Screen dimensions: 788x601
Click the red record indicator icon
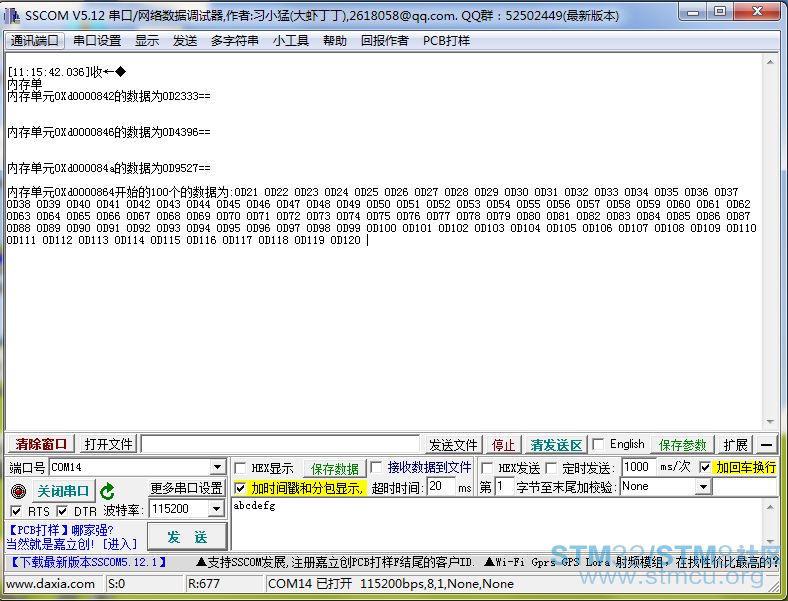click(18, 490)
